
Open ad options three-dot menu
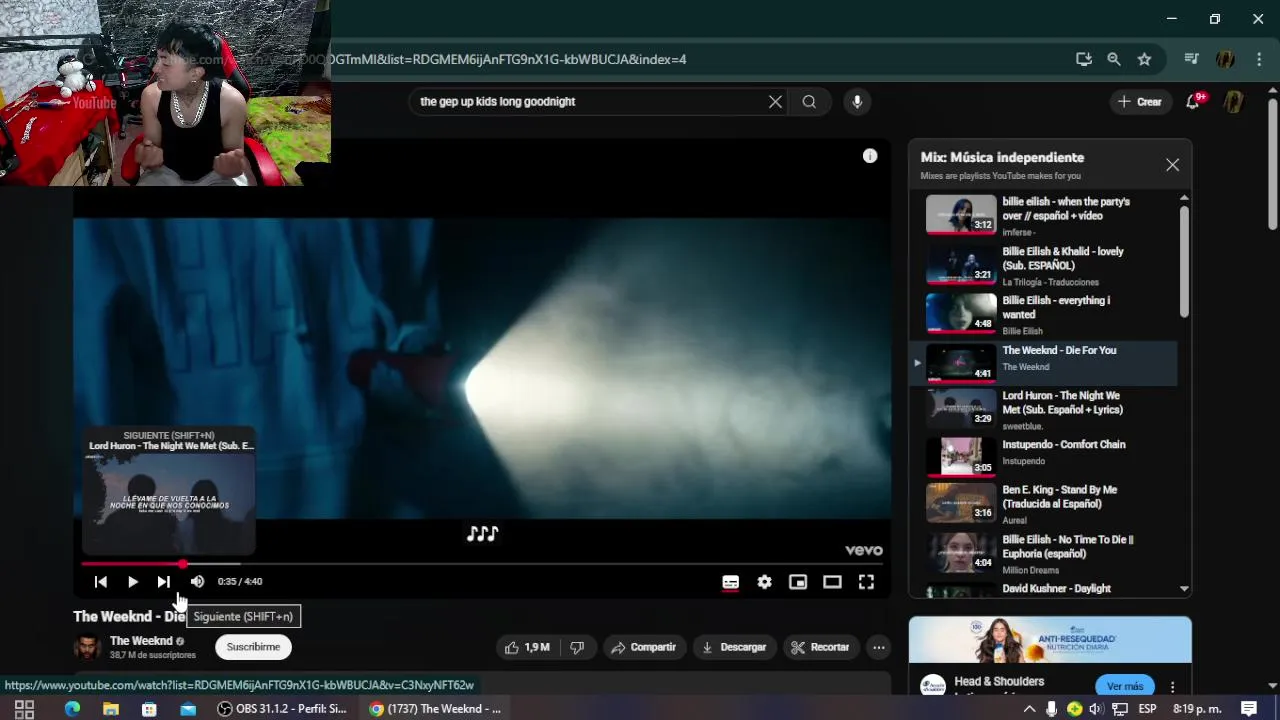(1172, 687)
